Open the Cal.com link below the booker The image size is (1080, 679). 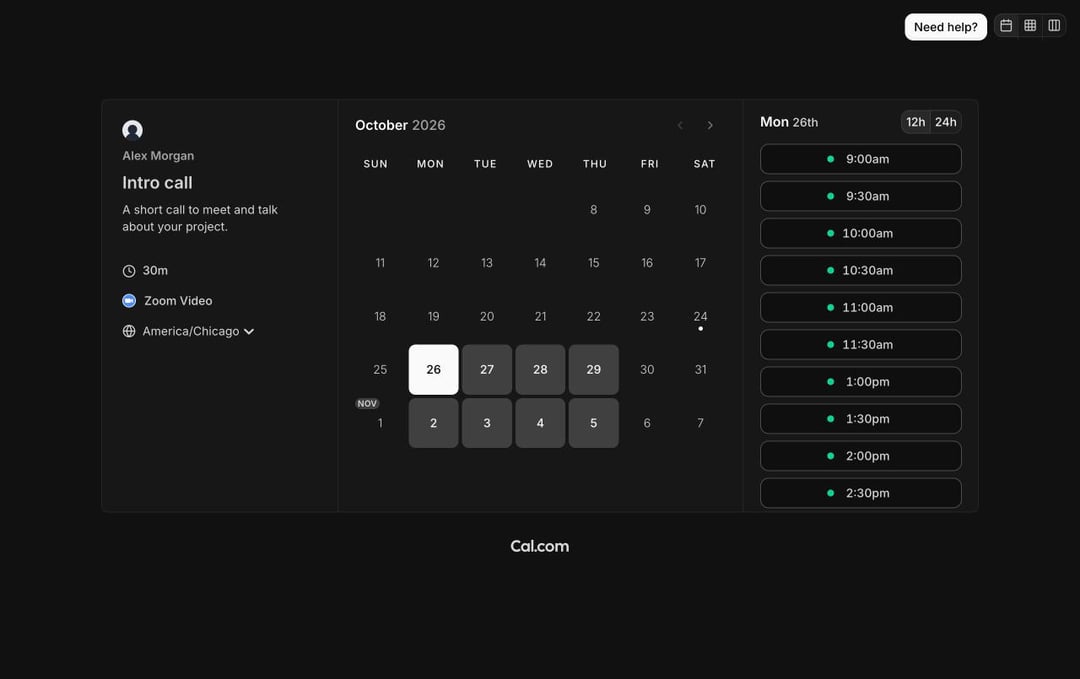tap(539, 546)
